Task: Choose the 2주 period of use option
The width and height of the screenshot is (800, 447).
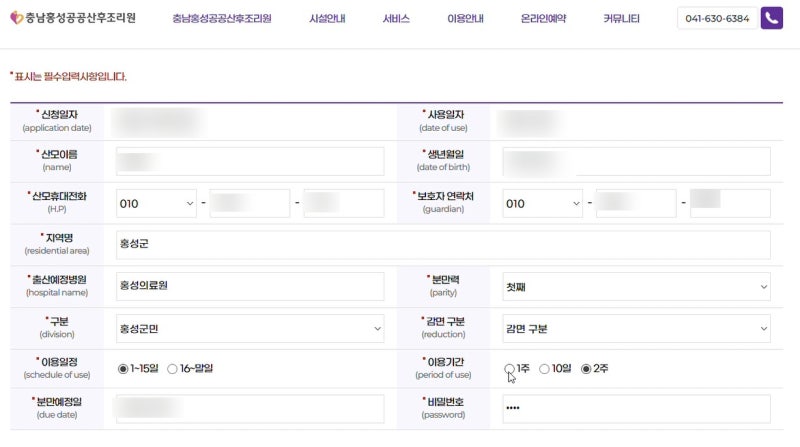Action: coord(586,368)
